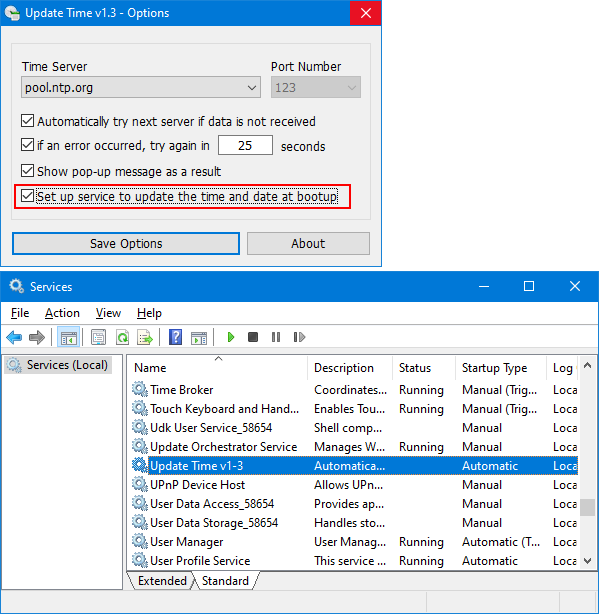Click the blue Back arrow in Services toolbar
599x614 pixels.
click(14, 337)
